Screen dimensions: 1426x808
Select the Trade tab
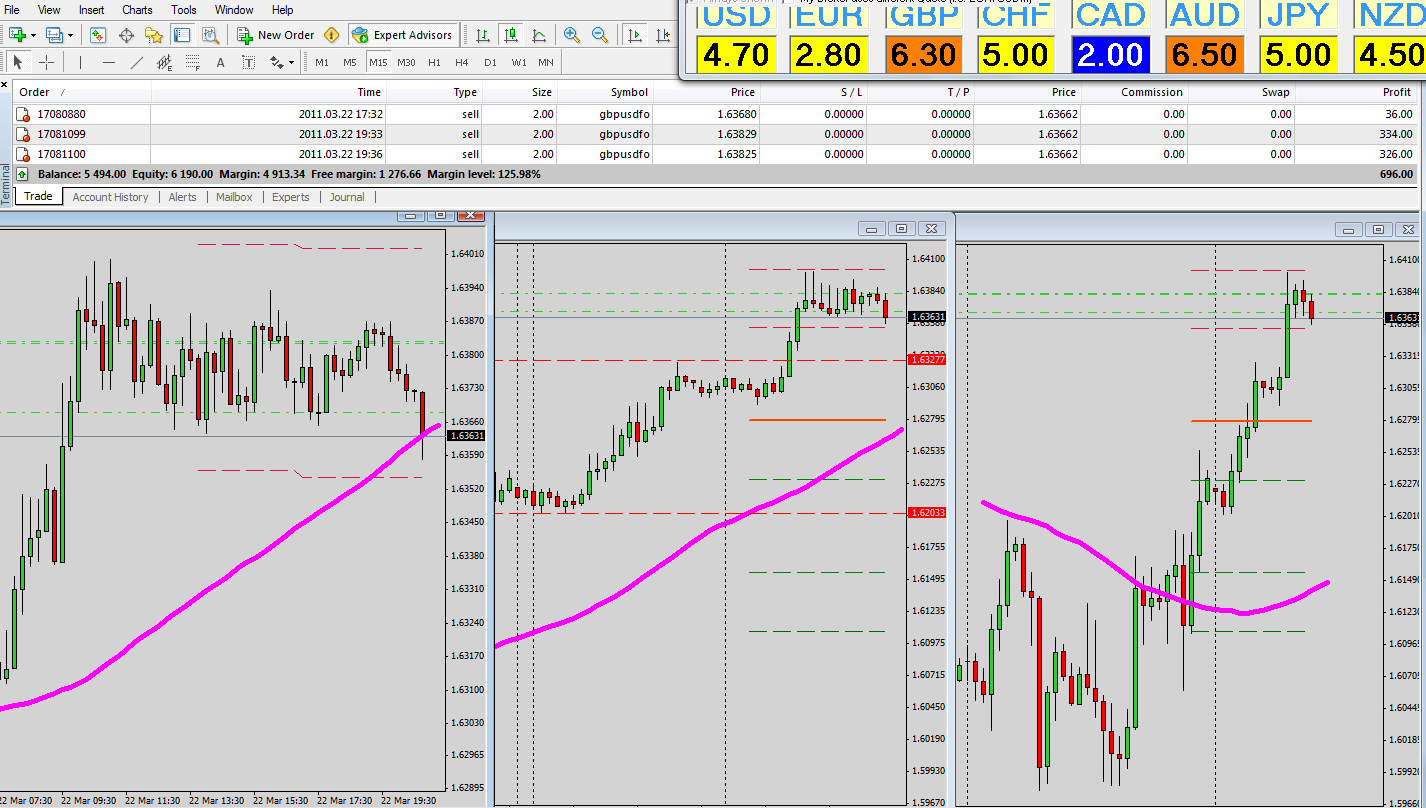point(38,196)
